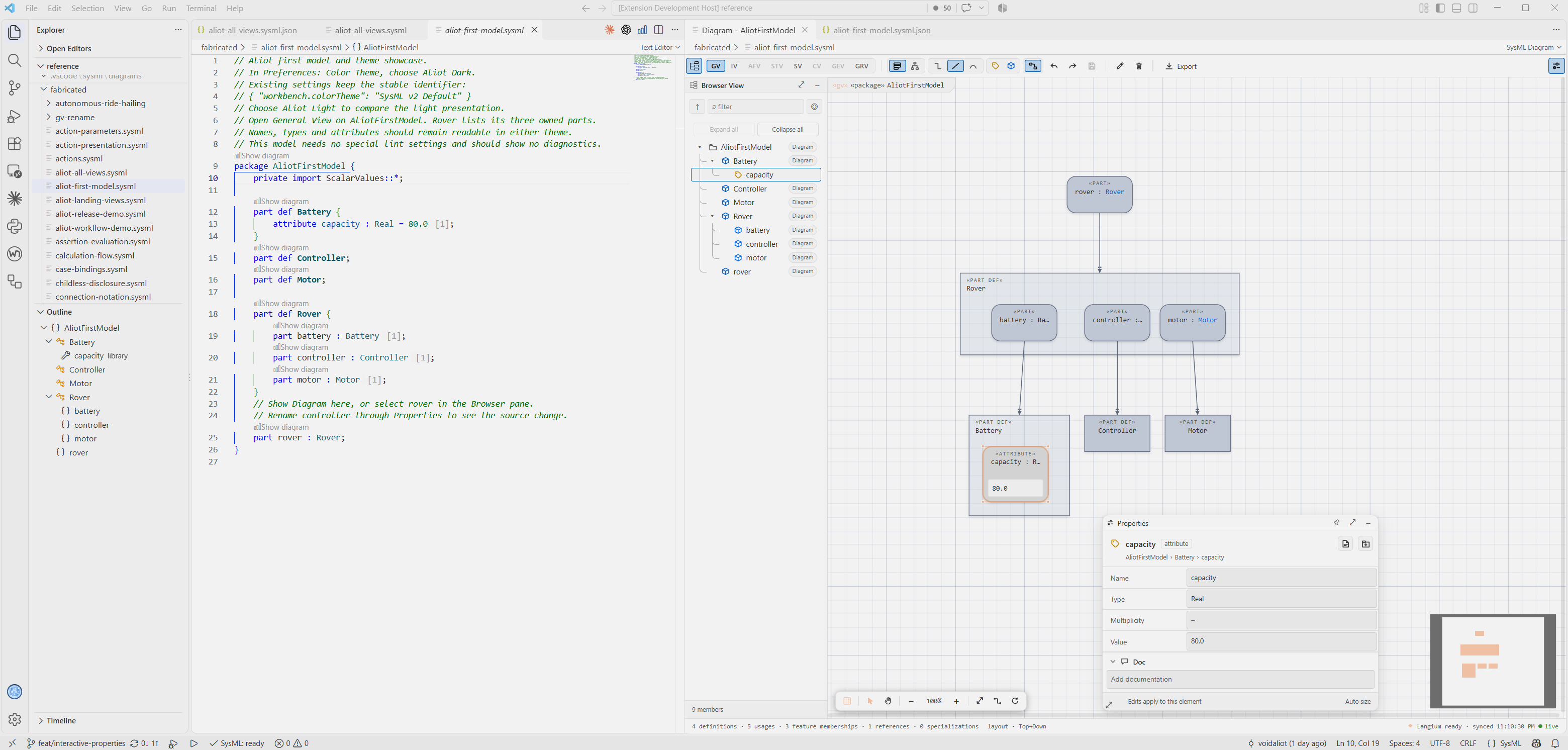
Task: Toggle the Browser View panel icon in diagram toolbar
Action: [694, 66]
